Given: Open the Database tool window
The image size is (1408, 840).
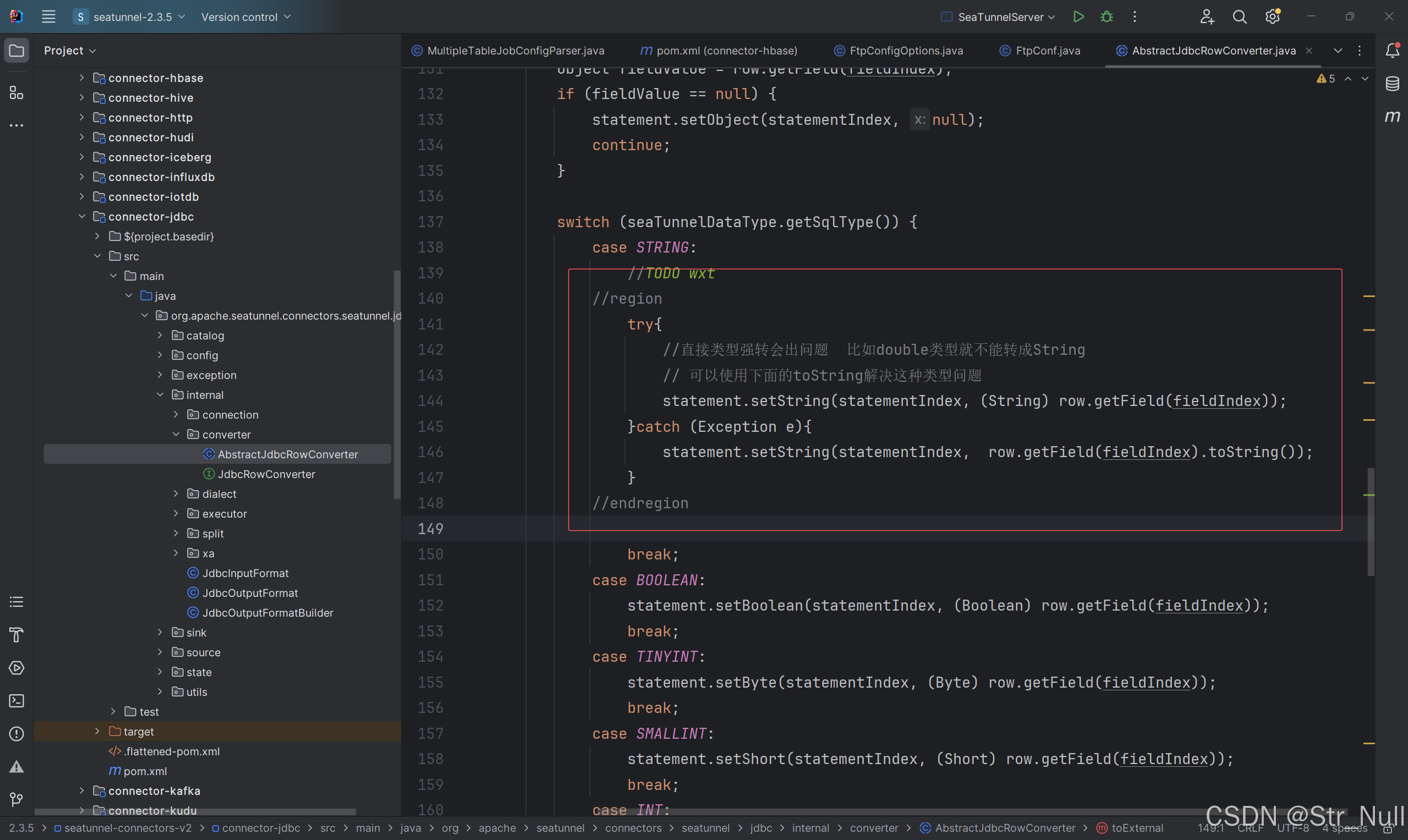Looking at the screenshot, I should click(1392, 84).
